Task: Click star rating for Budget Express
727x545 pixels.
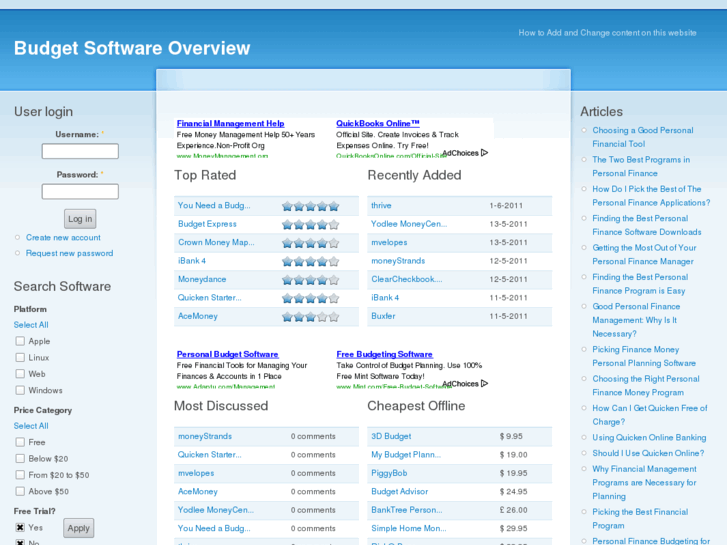Action: tap(310, 224)
